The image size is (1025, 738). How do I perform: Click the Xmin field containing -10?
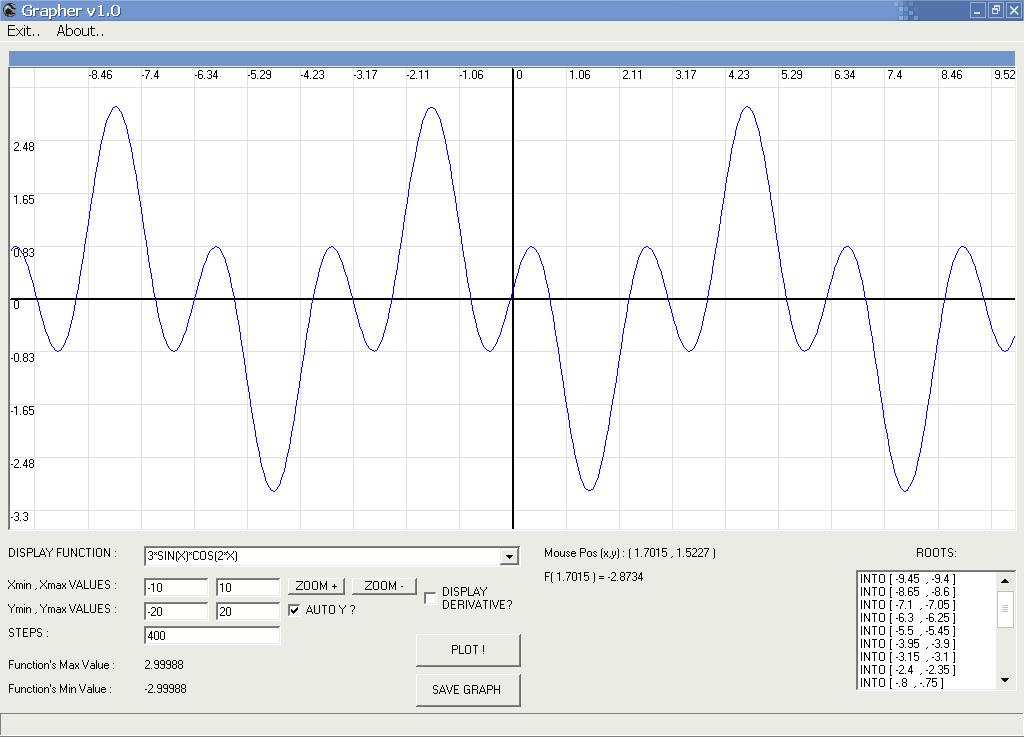pos(176,587)
